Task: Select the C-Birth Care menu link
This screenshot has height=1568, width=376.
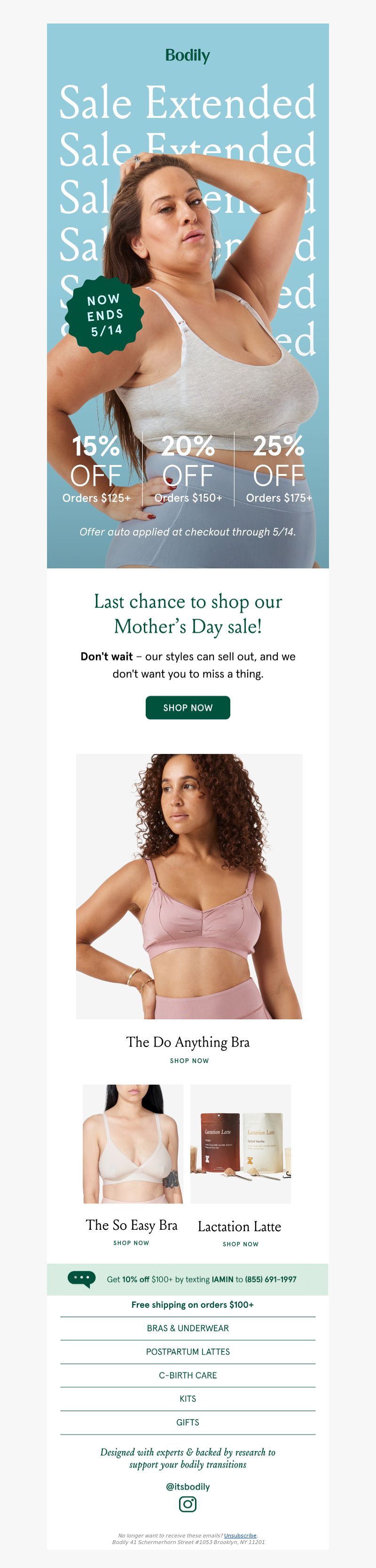Action: click(188, 1376)
